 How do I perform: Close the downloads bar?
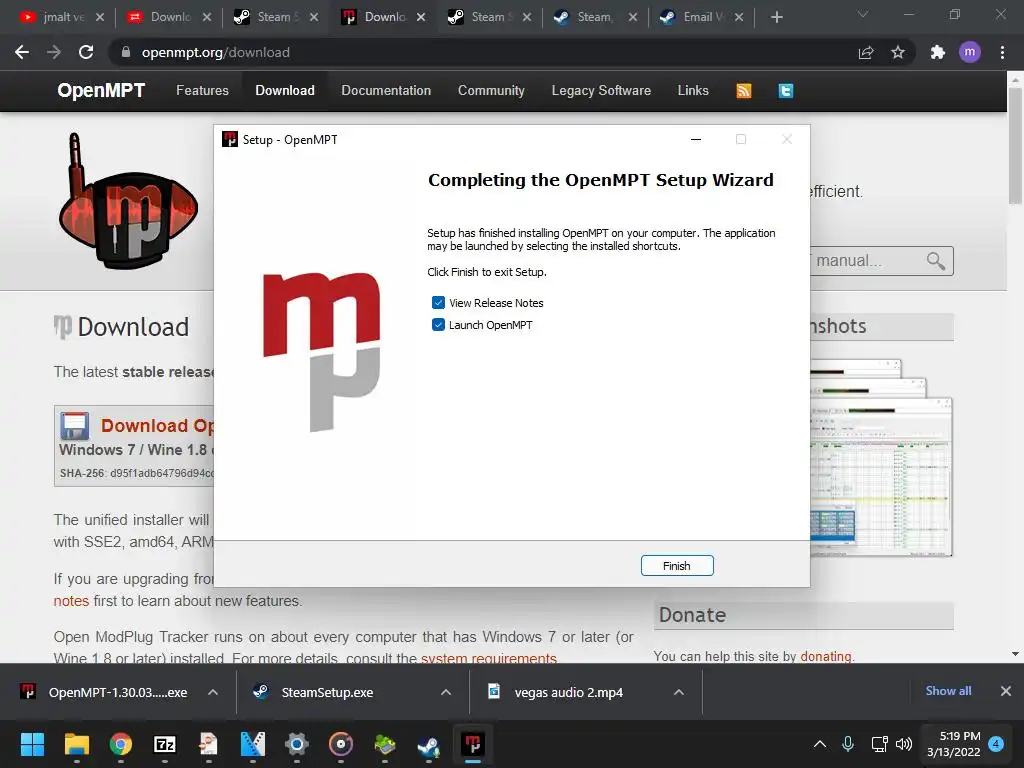click(x=1006, y=691)
